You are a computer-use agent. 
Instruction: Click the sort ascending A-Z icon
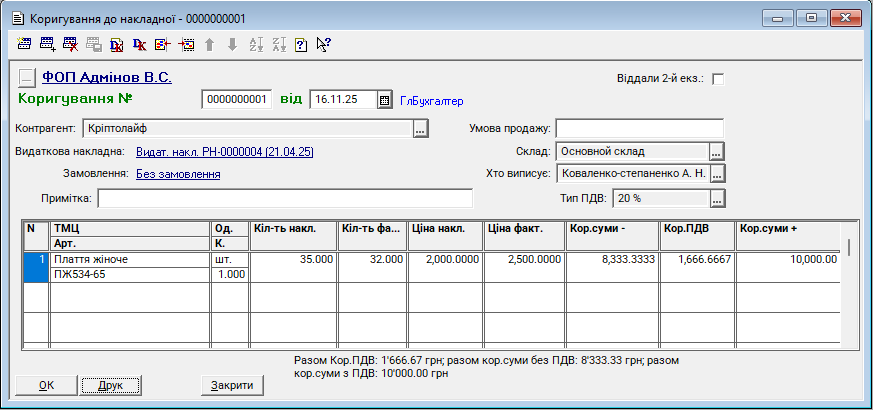255,44
